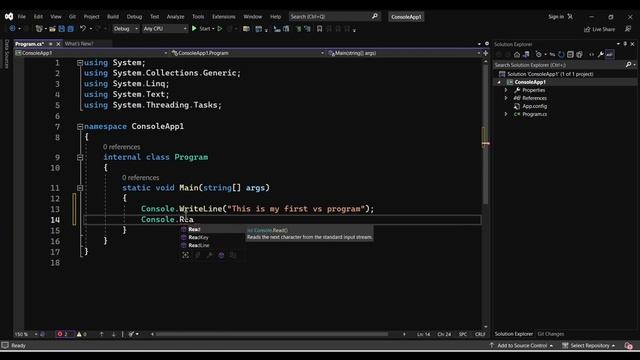Click split editor plus icon

(x=485, y=53)
